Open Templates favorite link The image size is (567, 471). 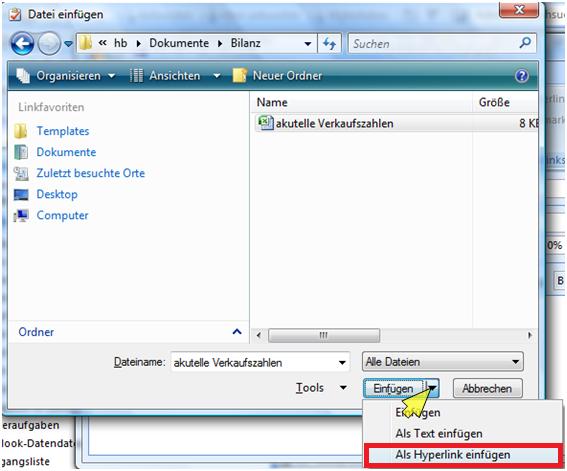pos(63,131)
